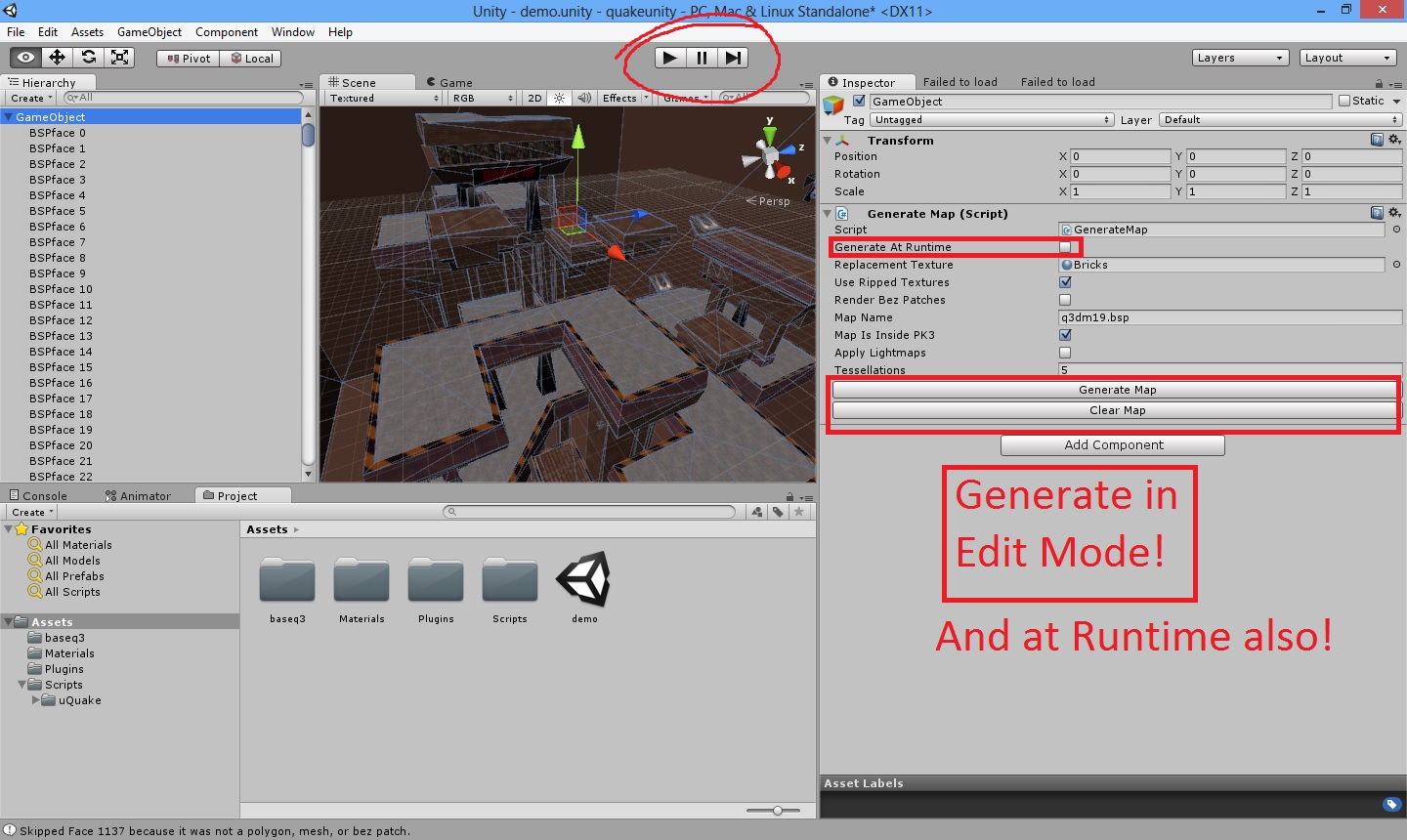Viewport: 1407px width, 840px height.
Task: Toggle scene lighting sun icon
Action: (x=559, y=98)
